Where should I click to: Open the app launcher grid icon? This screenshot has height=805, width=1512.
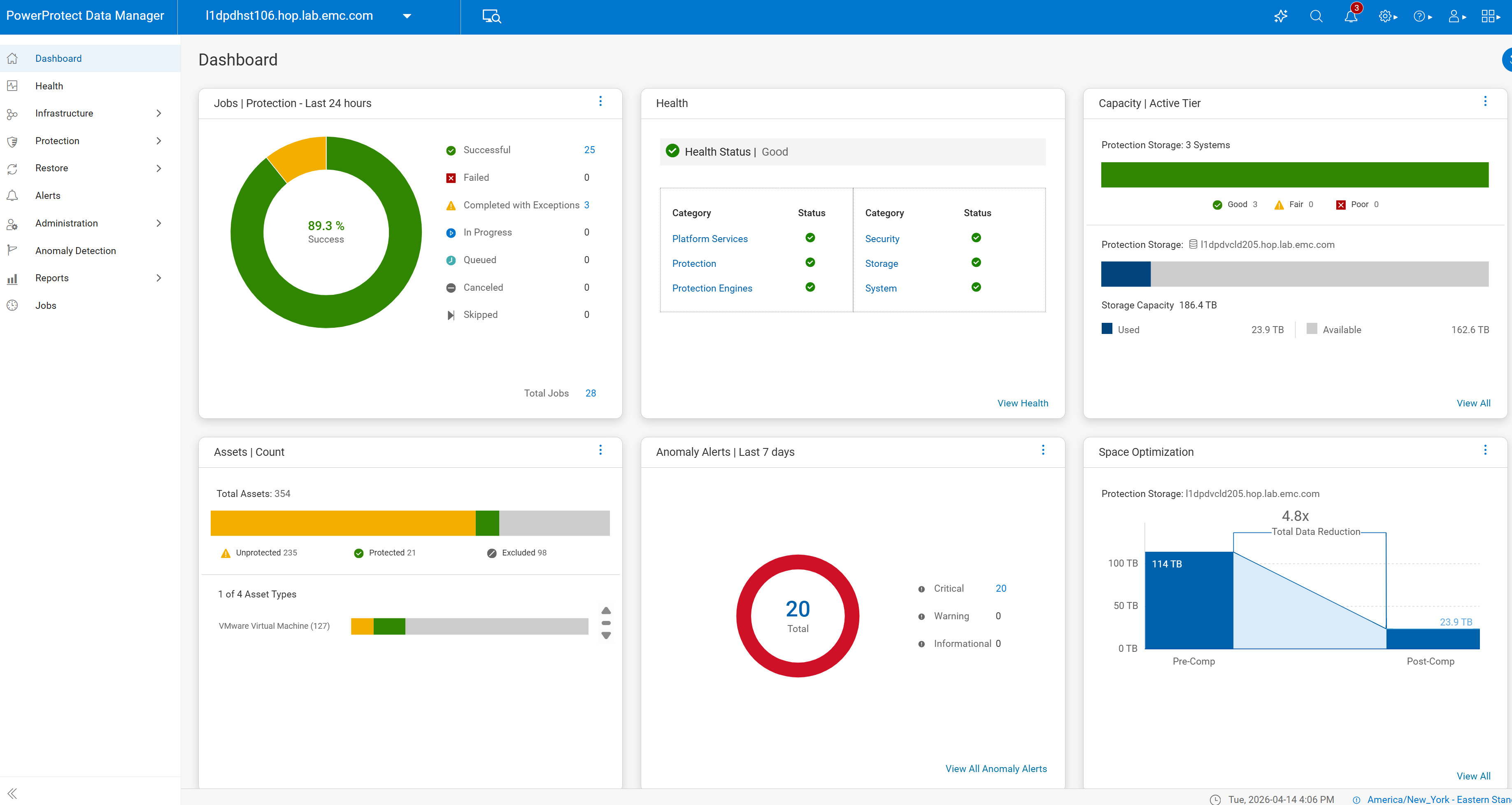pyautogui.click(x=1490, y=16)
